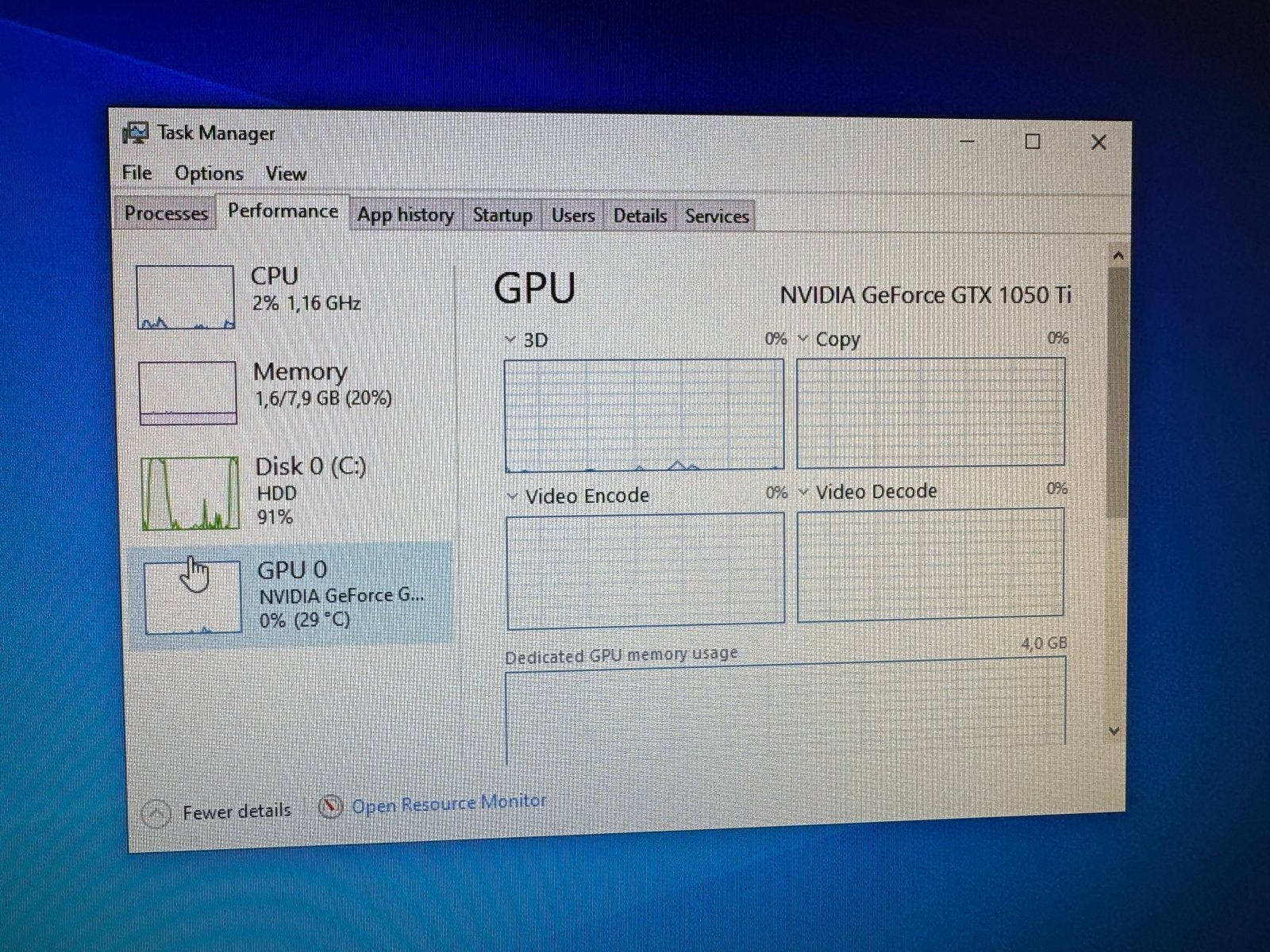Minimize the Task Manager window
The image size is (1270, 952).
[x=967, y=141]
